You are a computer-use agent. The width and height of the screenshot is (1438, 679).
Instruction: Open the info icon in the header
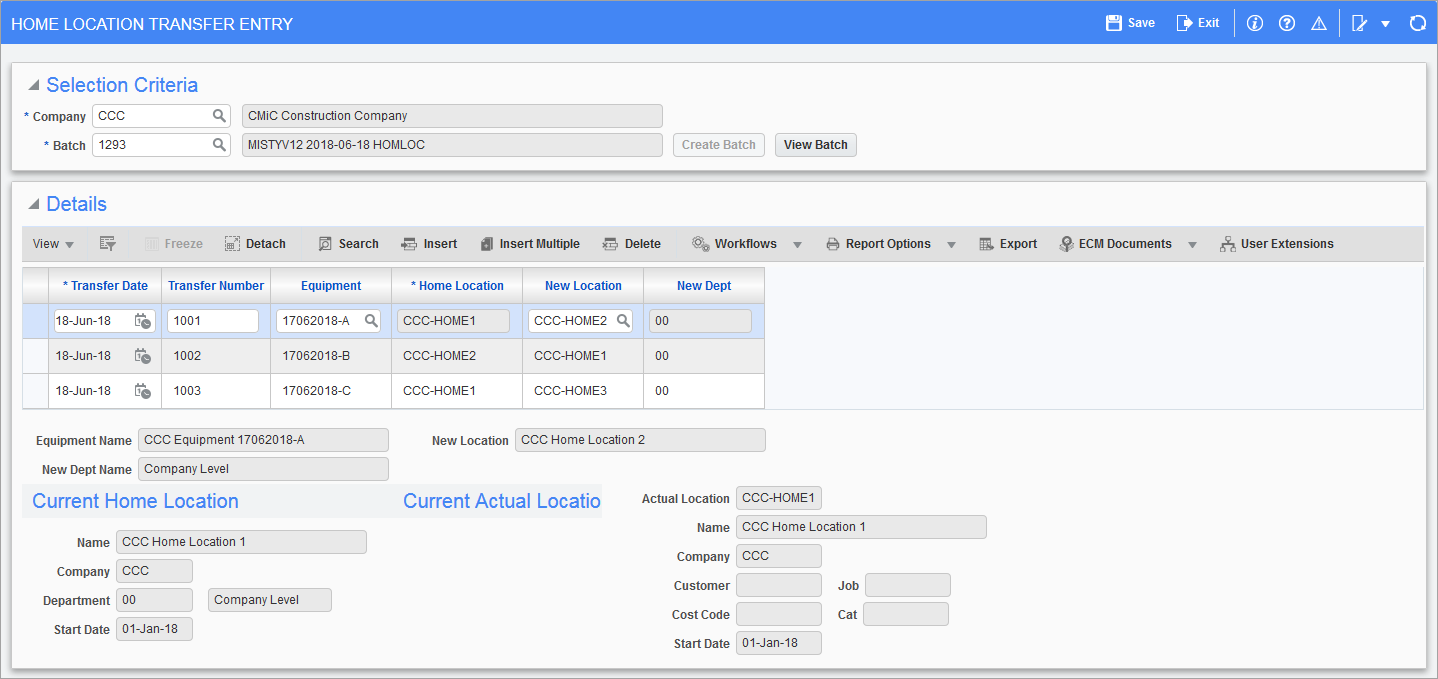click(1254, 22)
